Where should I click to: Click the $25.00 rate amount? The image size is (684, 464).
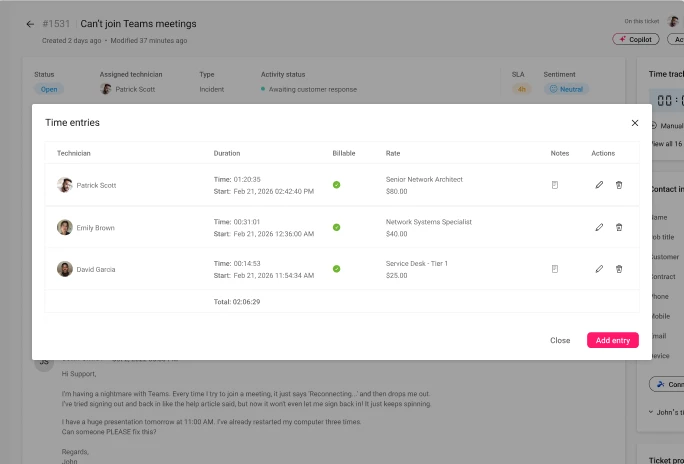[397, 276]
